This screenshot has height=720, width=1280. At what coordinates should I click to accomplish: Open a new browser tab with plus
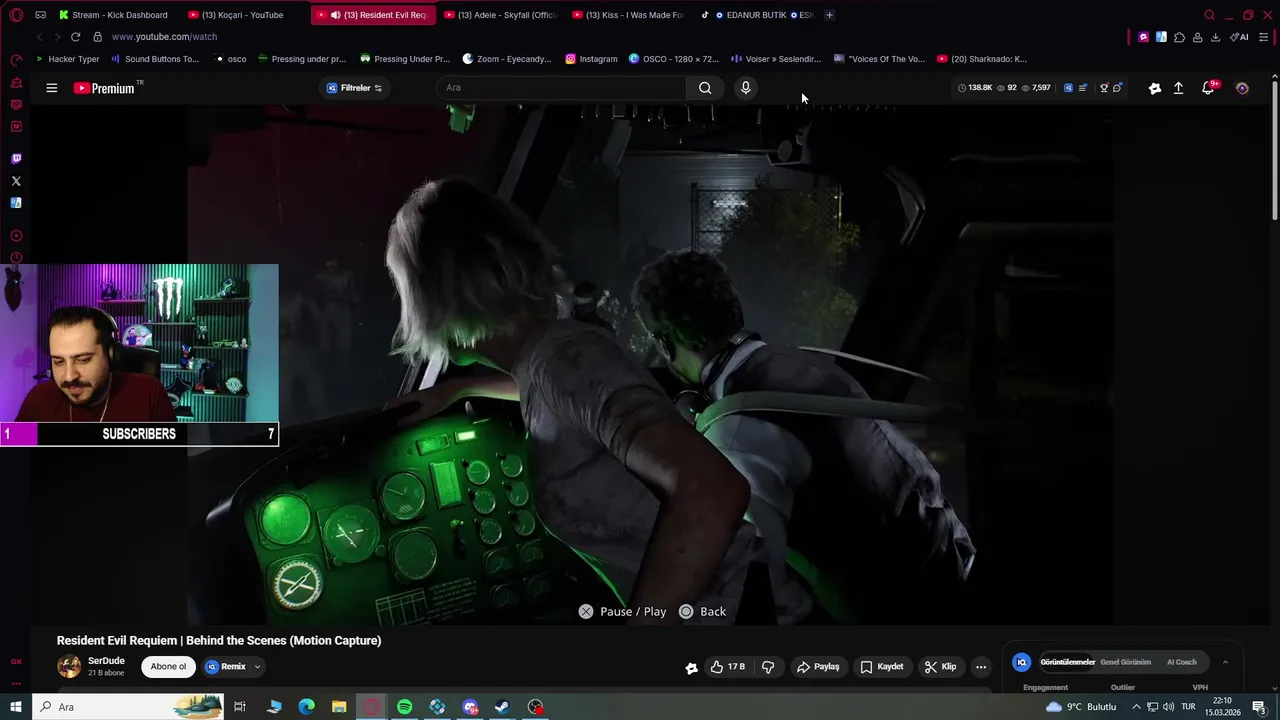pos(829,15)
